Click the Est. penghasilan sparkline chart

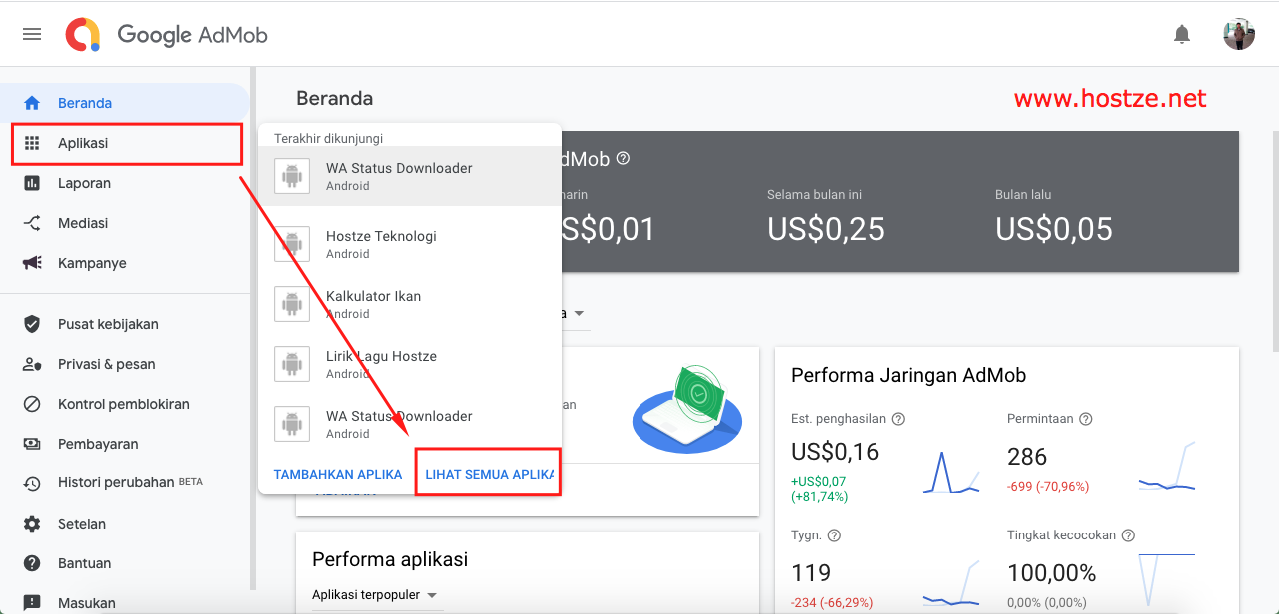[951, 472]
